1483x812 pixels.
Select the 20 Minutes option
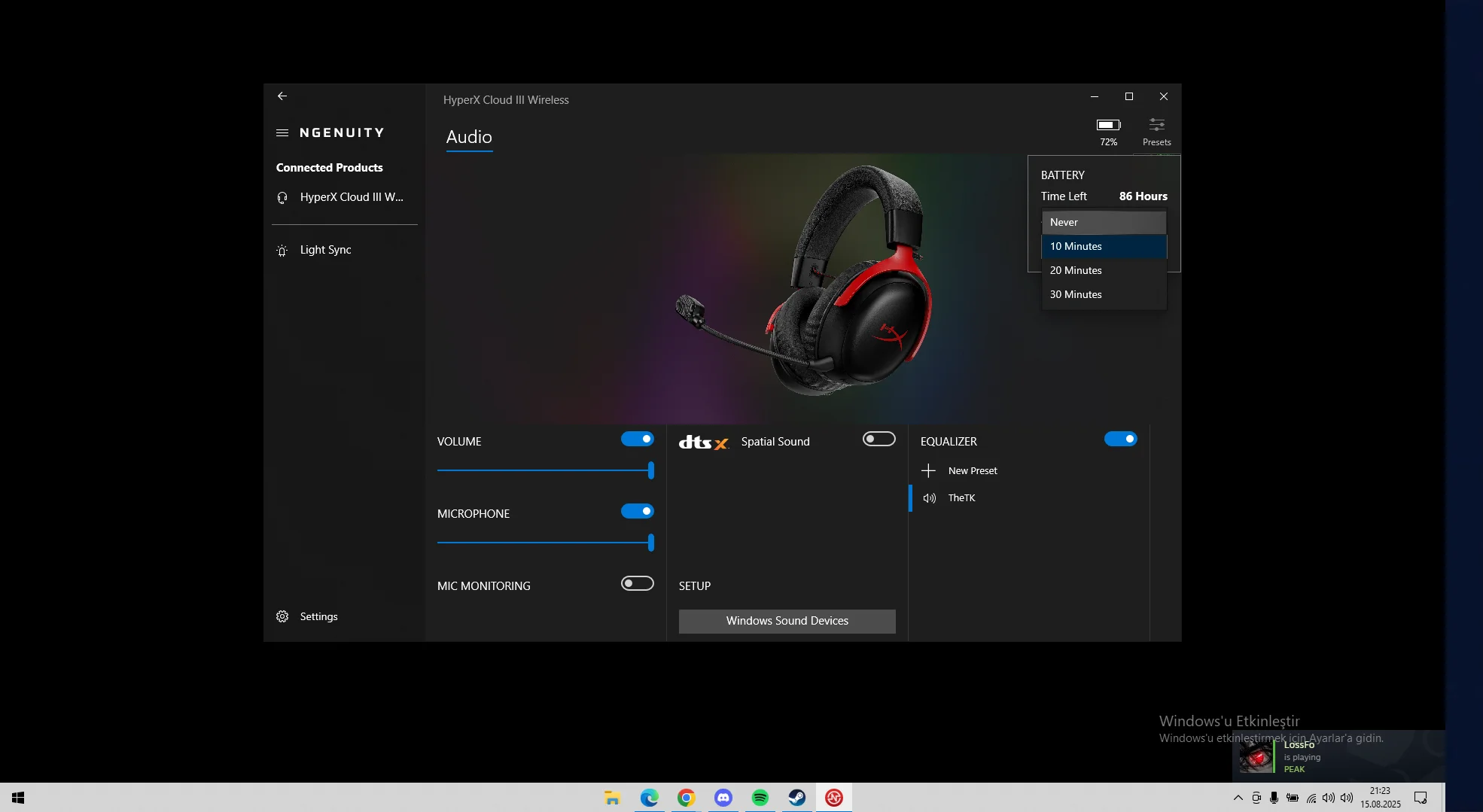1104,270
